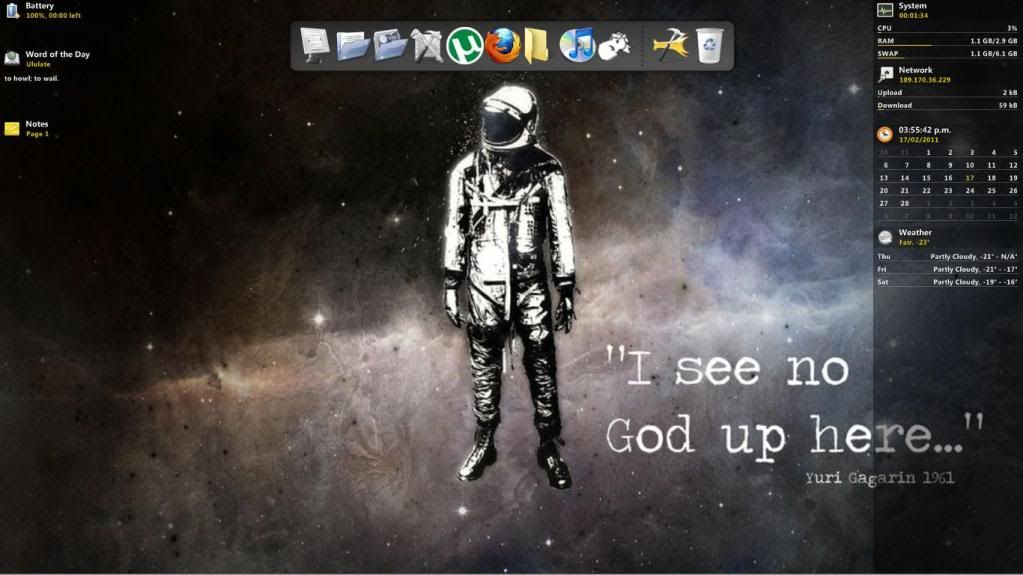Click the date 17/02/2011
The width and height of the screenshot is (1023, 575).
tap(919, 140)
